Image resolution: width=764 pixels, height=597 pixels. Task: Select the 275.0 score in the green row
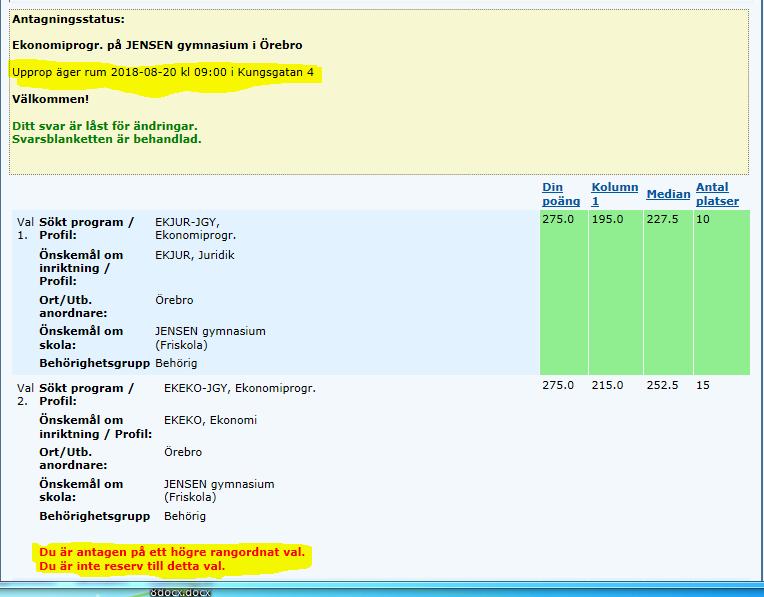click(558, 219)
